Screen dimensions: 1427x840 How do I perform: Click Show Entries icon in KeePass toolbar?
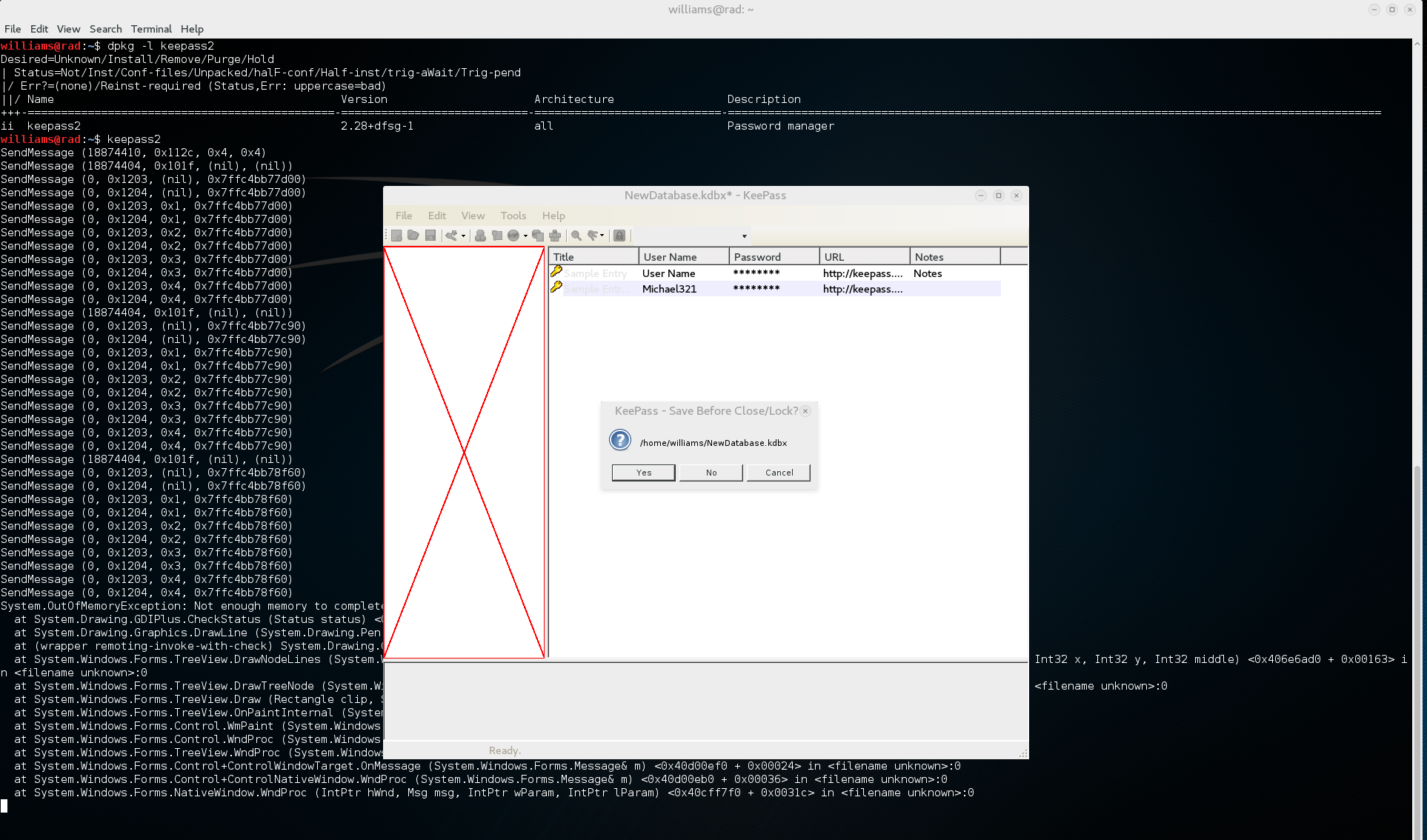click(x=593, y=236)
